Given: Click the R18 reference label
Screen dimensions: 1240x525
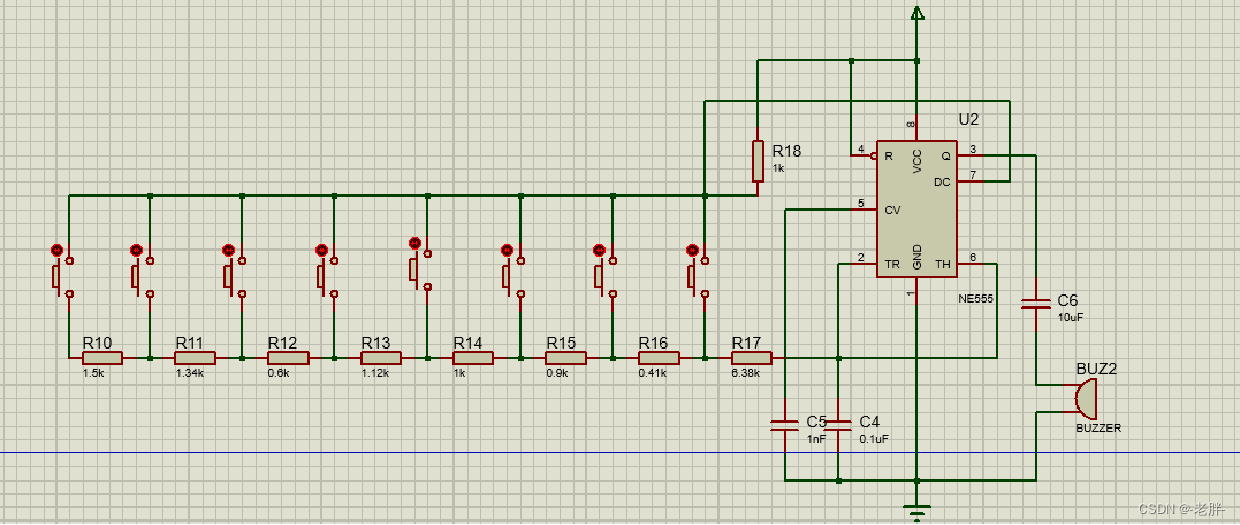Looking at the screenshot, I should (787, 151).
